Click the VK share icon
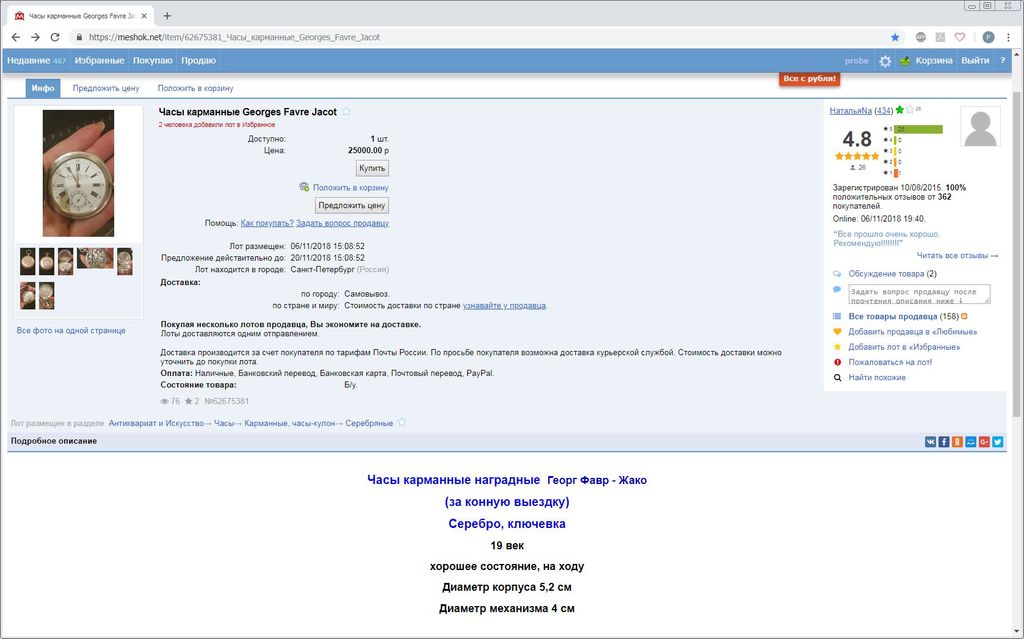 931,441
